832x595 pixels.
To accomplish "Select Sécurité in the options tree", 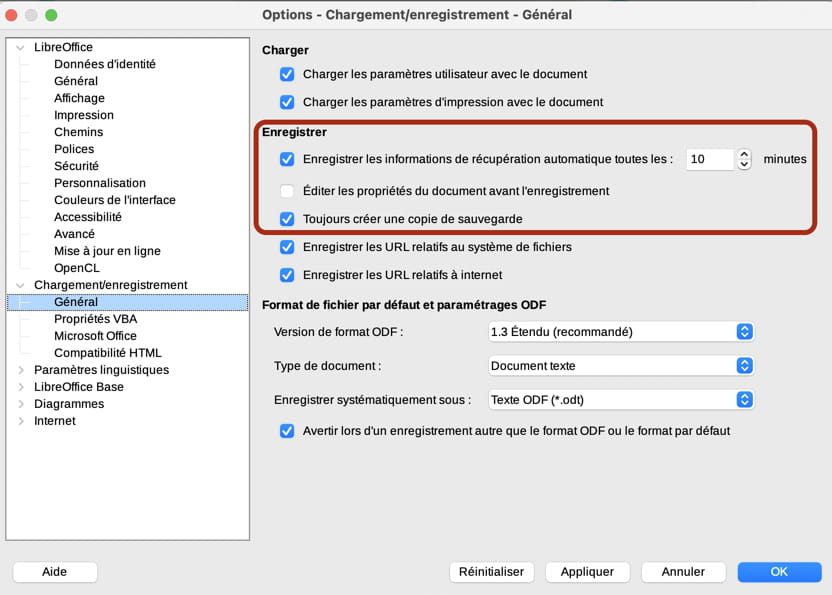I will coord(76,166).
